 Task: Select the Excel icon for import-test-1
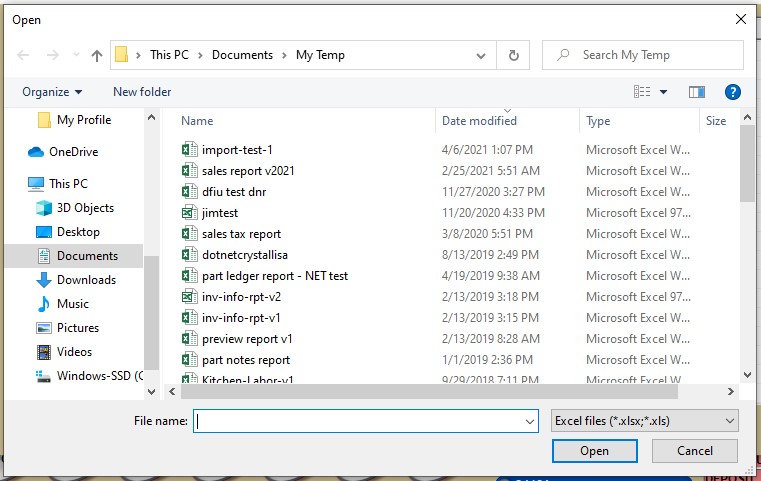coord(188,150)
